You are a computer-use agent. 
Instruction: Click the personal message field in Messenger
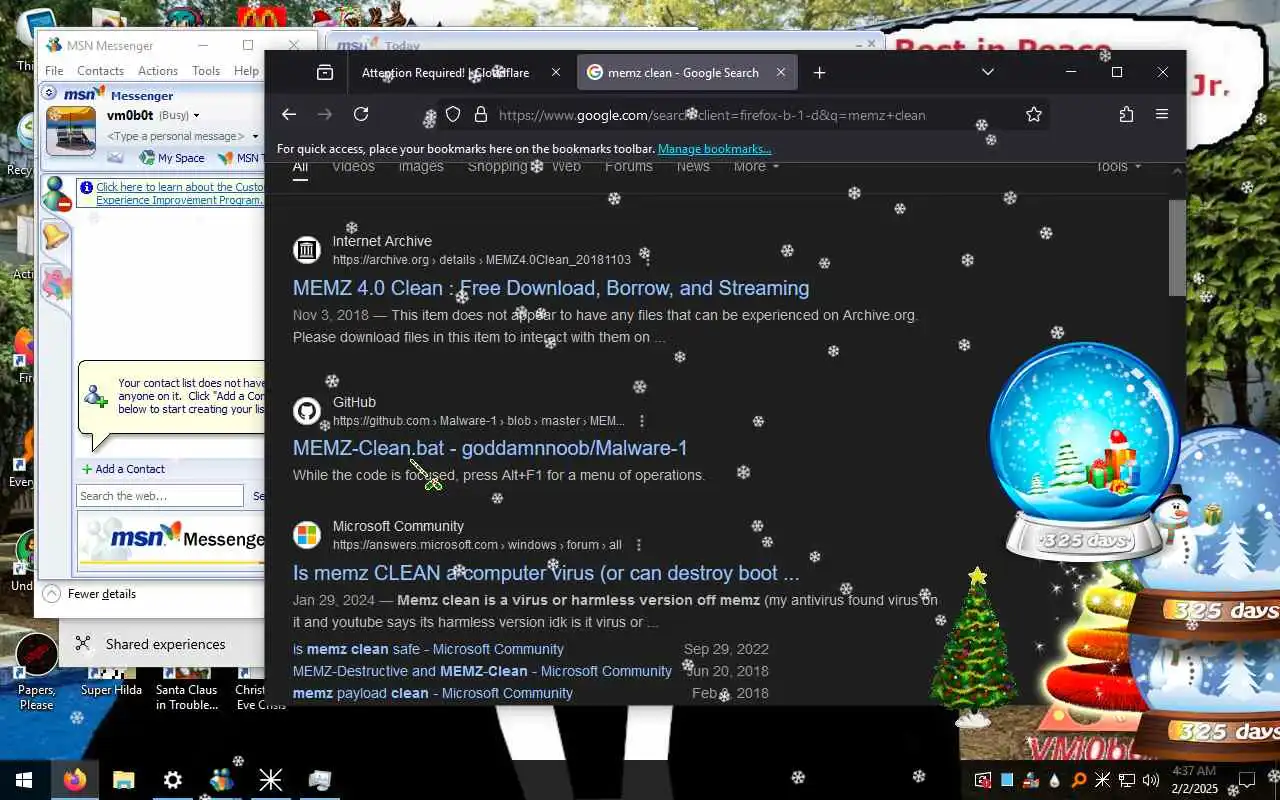[176, 136]
